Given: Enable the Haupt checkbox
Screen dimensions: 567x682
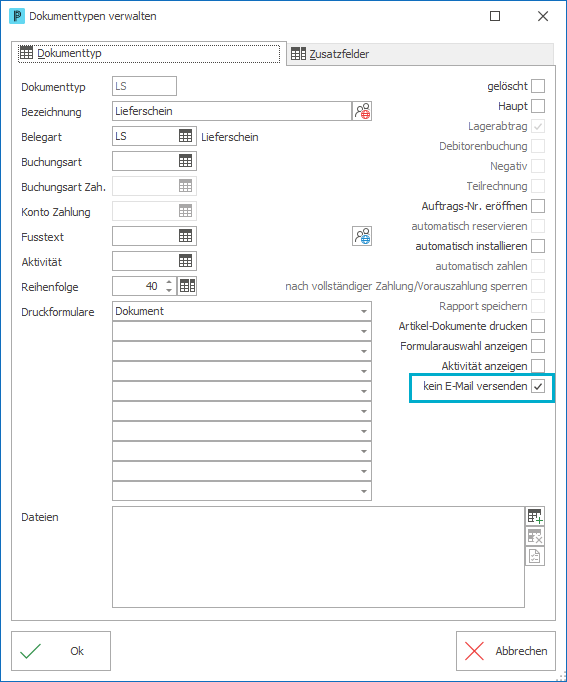Looking at the screenshot, I should pos(538,106).
